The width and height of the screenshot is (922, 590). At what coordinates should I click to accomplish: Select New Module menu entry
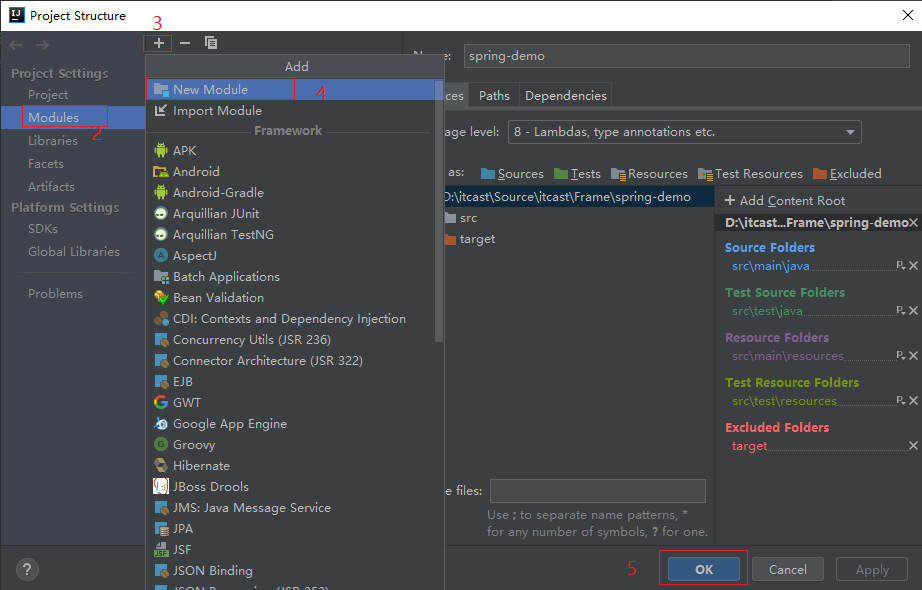point(210,90)
